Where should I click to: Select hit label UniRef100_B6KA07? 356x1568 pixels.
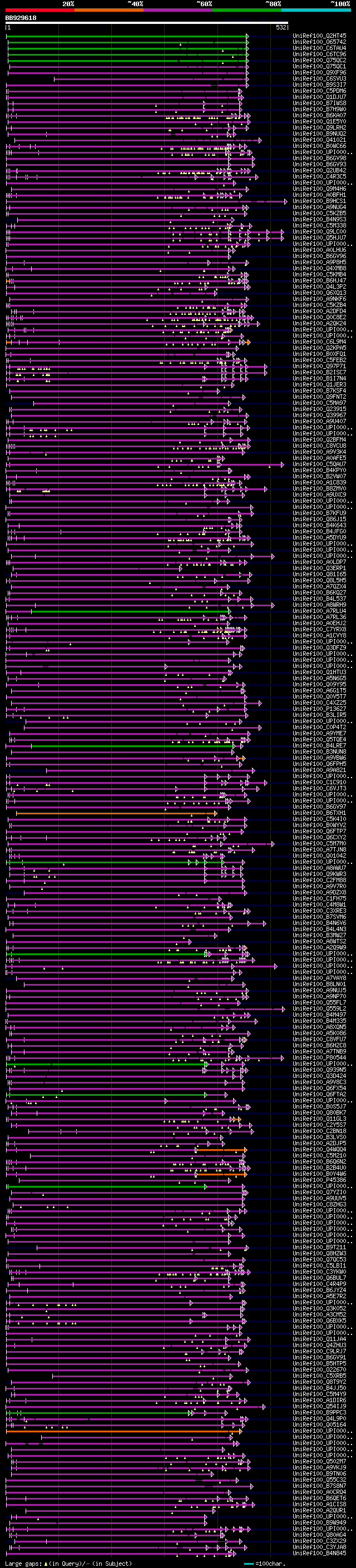click(319, 115)
